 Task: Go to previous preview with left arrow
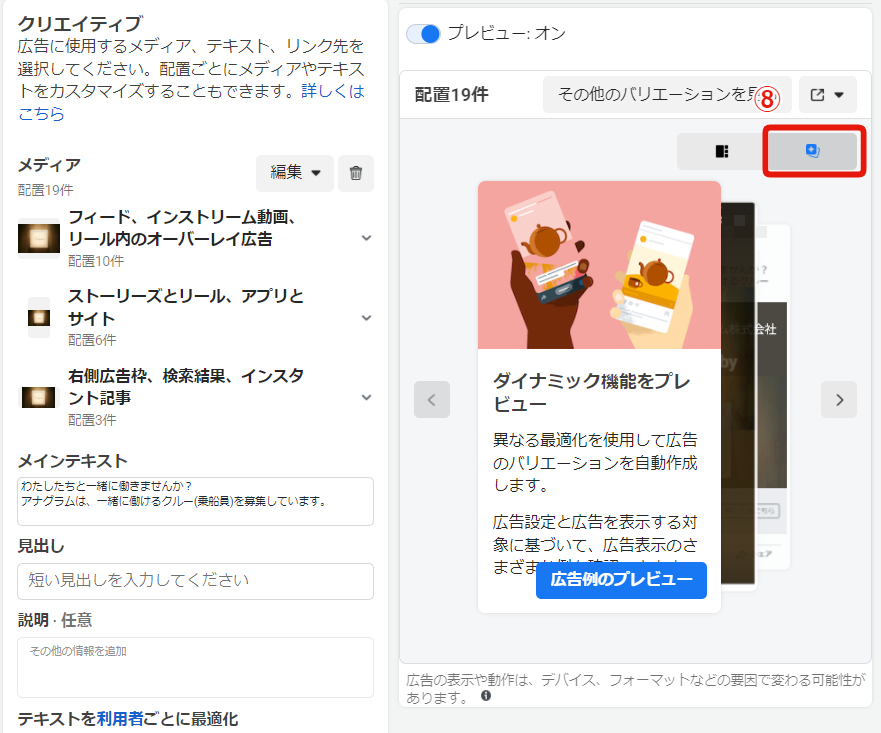click(x=432, y=400)
